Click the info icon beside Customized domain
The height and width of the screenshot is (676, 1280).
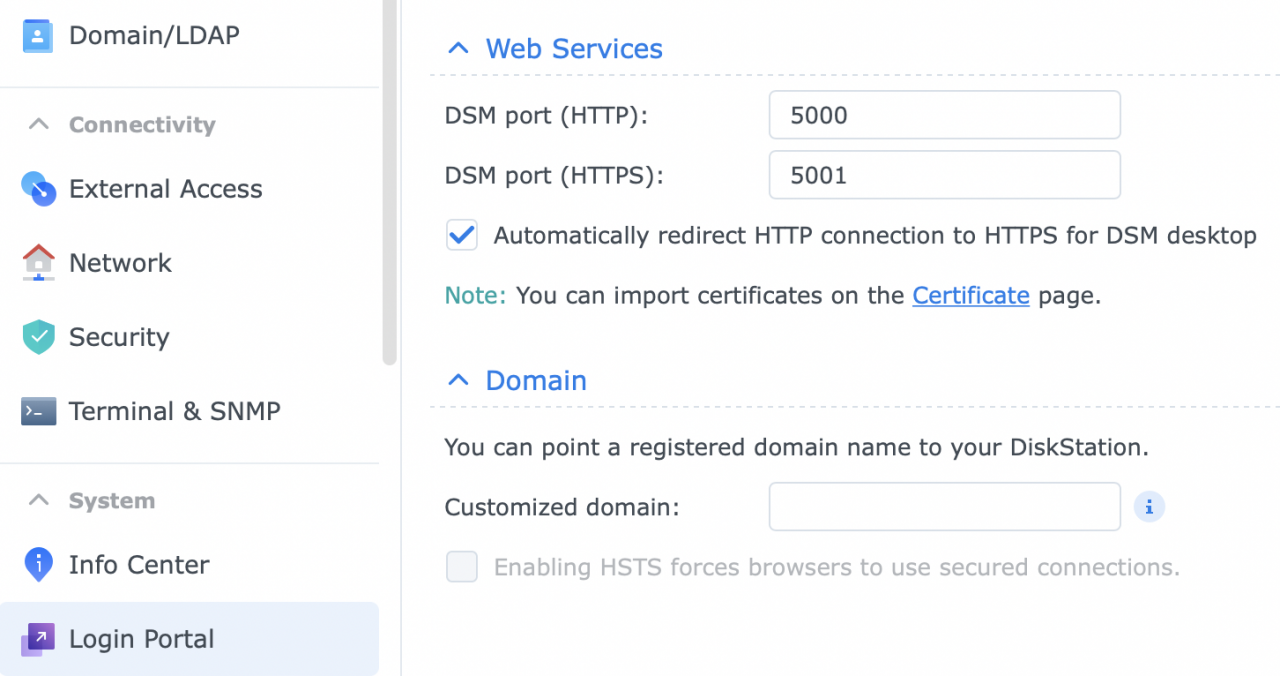click(x=1149, y=507)
